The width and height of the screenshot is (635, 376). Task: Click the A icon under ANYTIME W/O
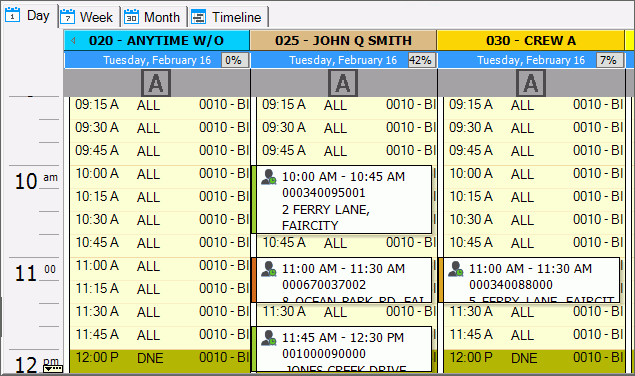click(x=156, y=83)
